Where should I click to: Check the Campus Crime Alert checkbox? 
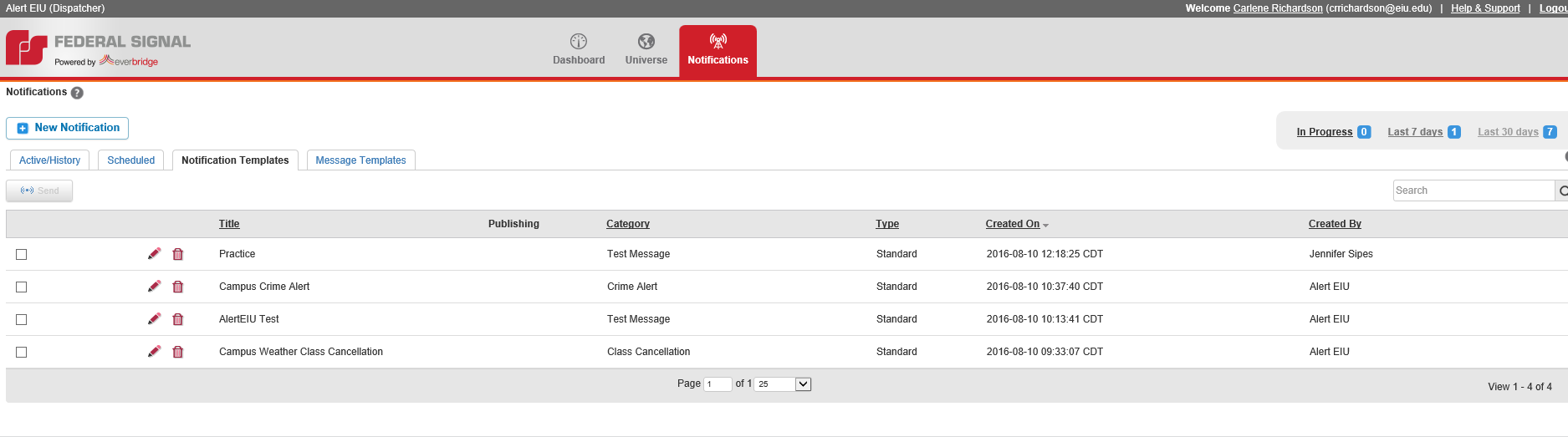(x=22, y=287)
